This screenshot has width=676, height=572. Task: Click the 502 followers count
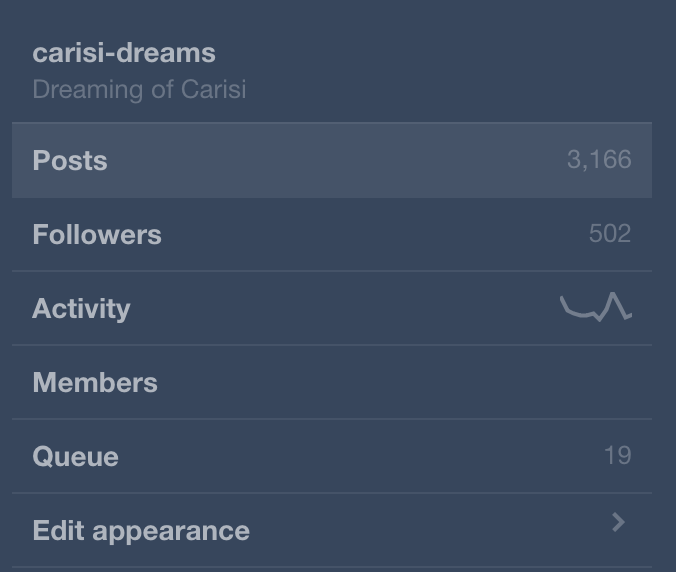pos(610,234)
